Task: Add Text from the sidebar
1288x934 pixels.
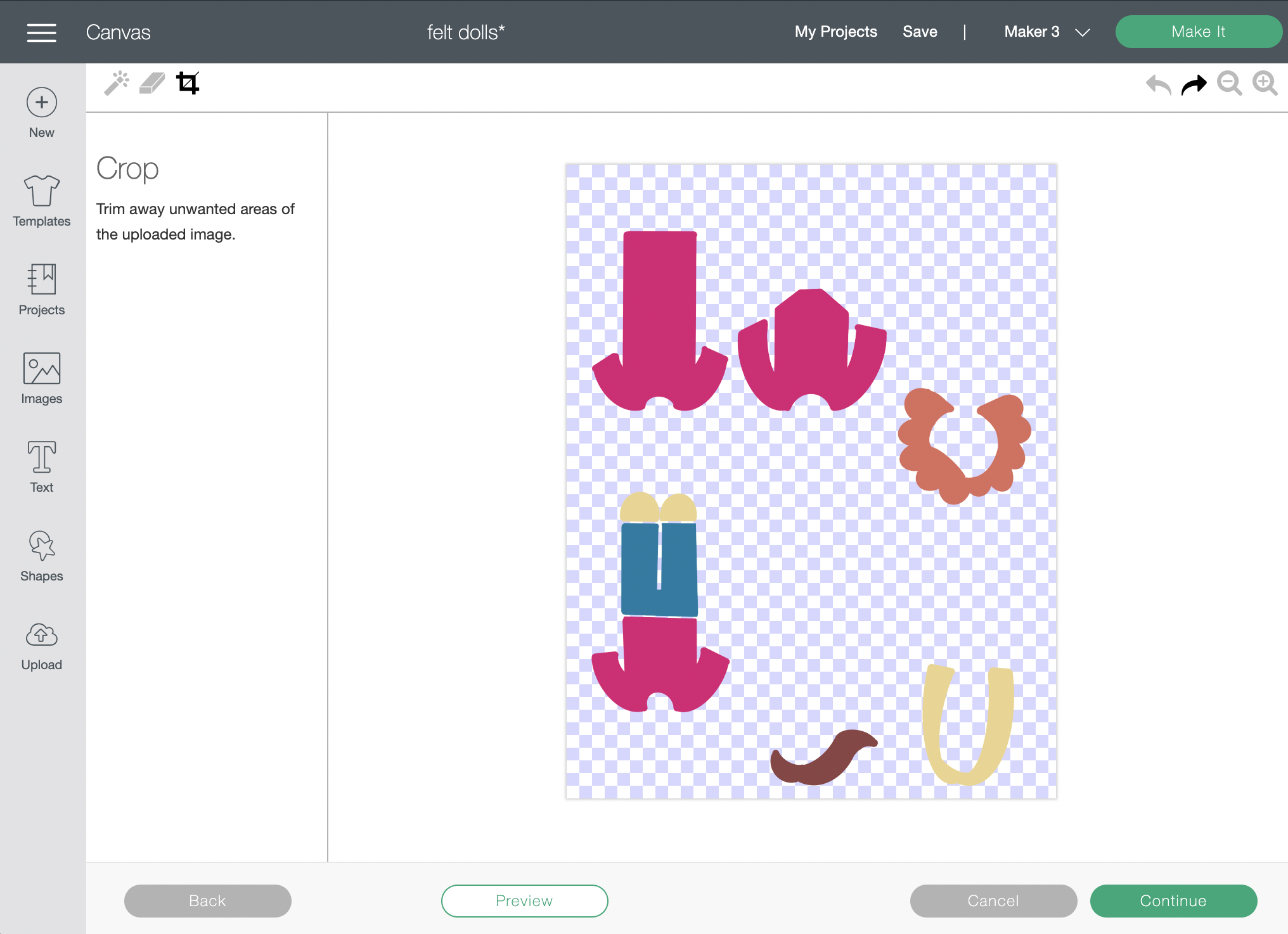Action: pos(42,467)
